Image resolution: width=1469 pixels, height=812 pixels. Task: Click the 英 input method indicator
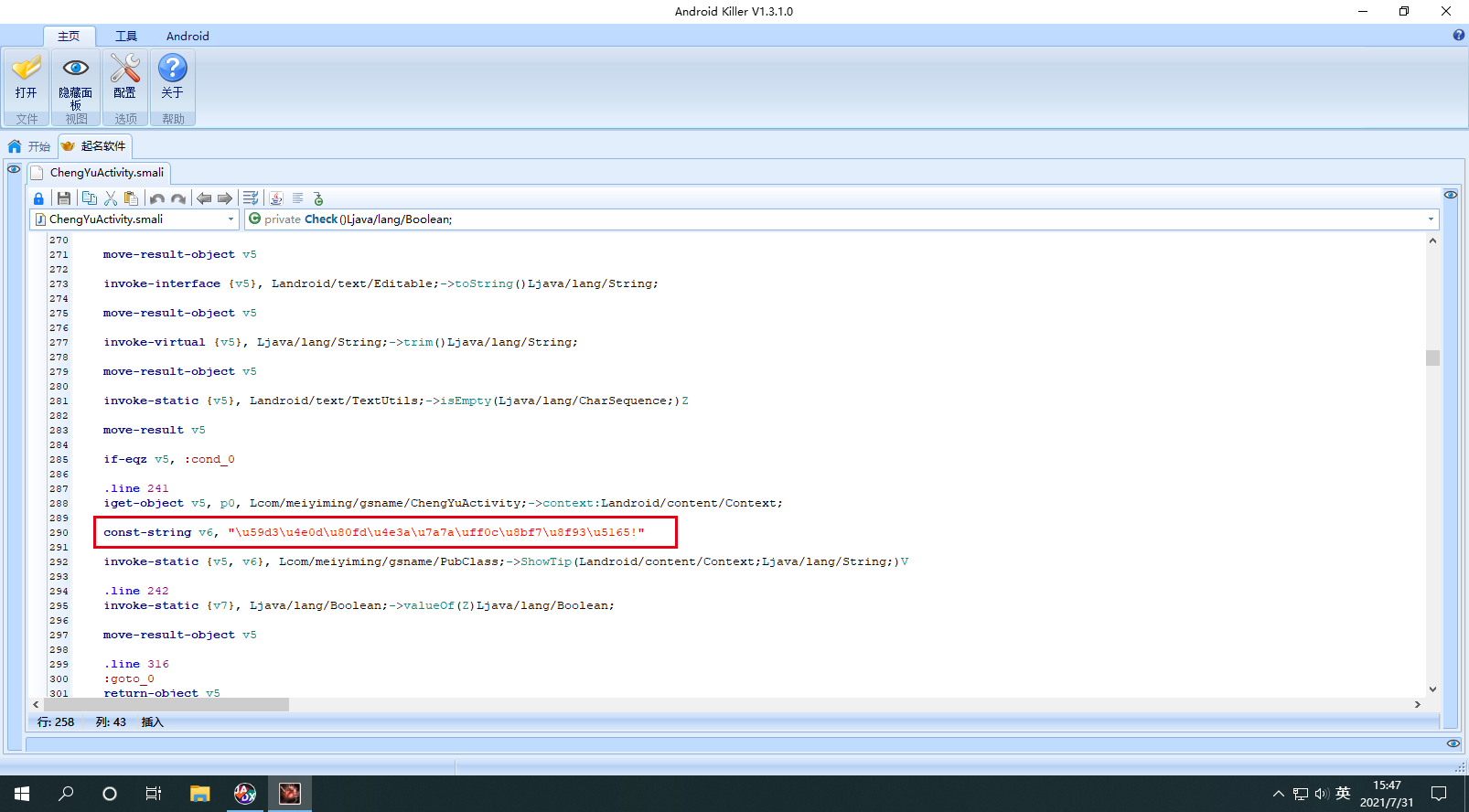click(1343, 794)
